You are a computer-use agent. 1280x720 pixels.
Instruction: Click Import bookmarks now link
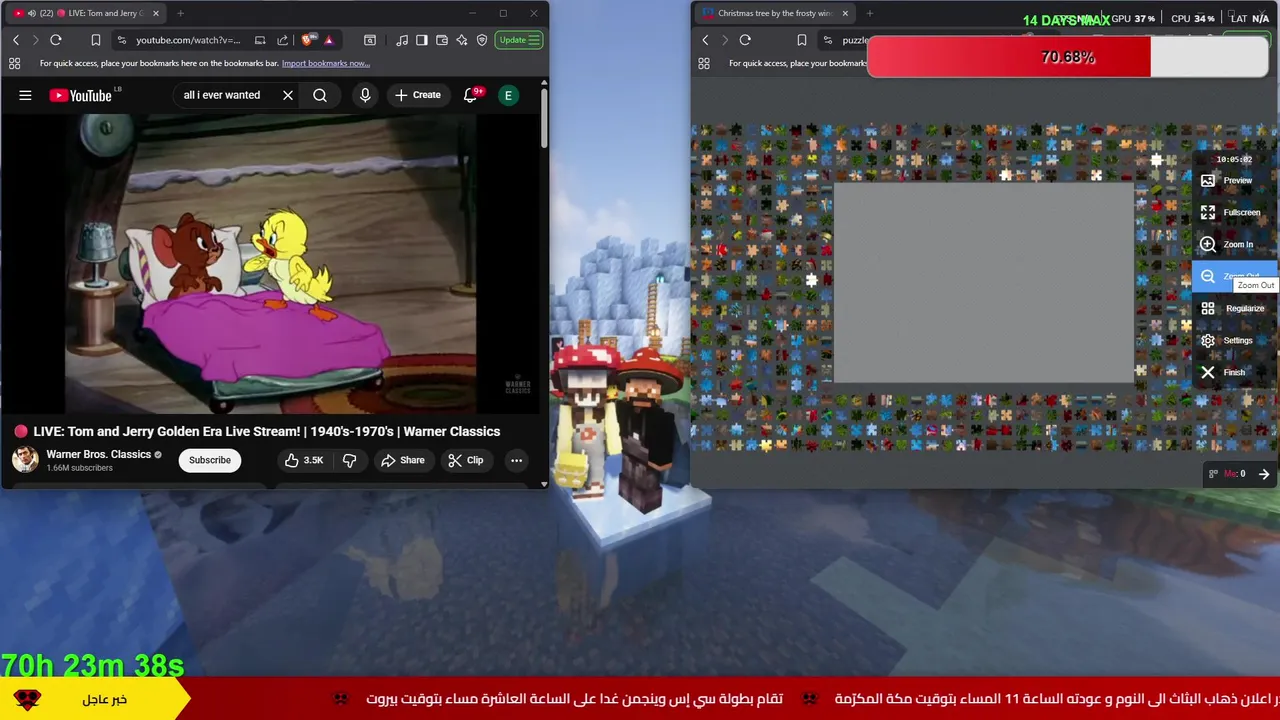tap(325, 63)
